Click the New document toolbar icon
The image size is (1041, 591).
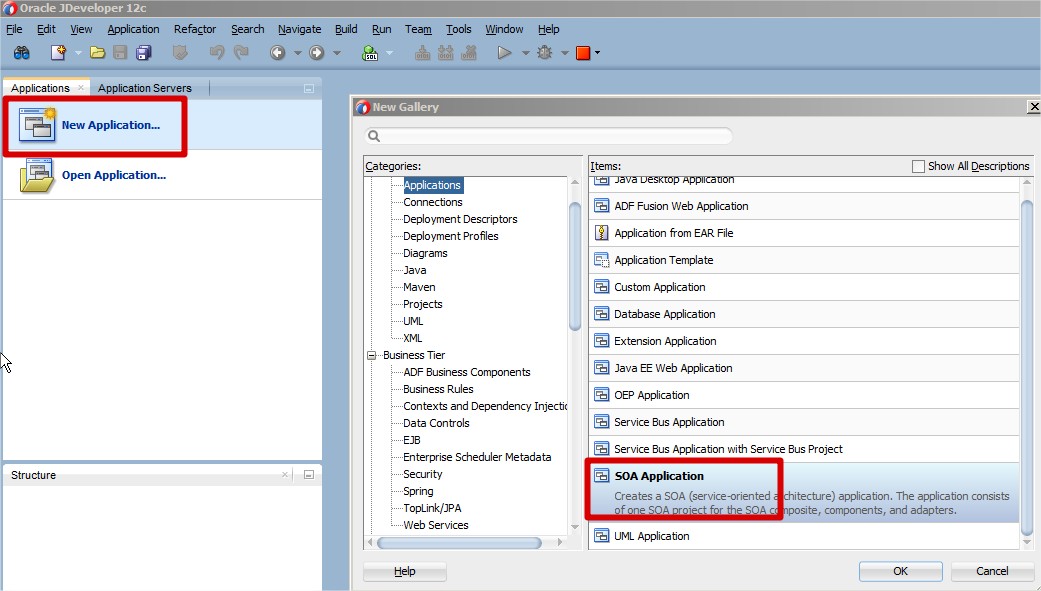(59, 53)
